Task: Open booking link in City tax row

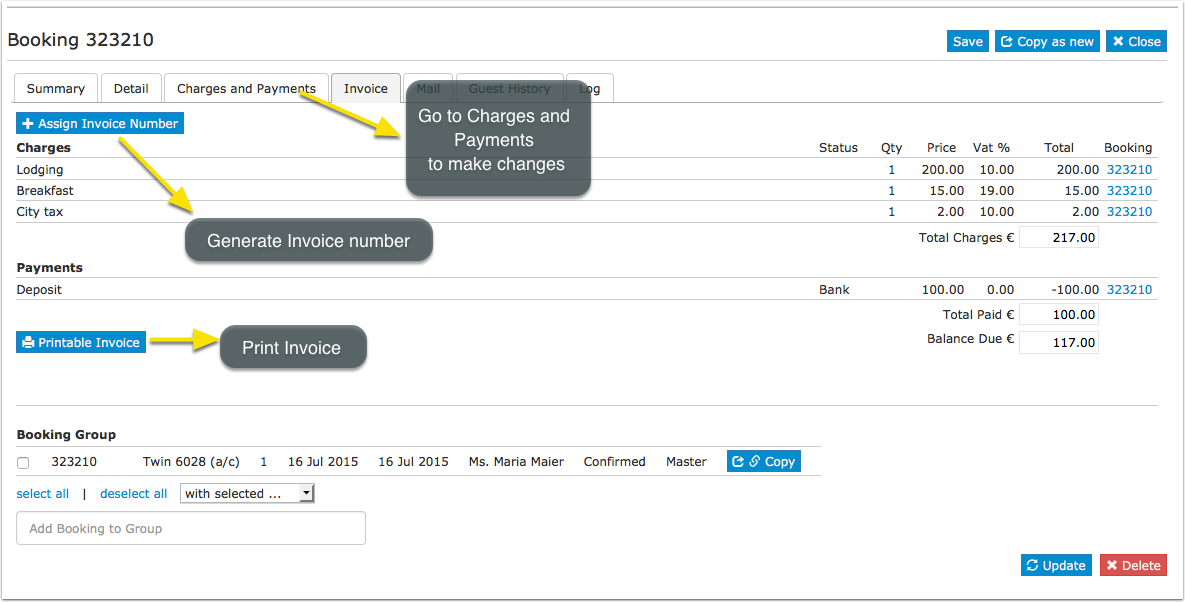Action: pos(1129,211)
